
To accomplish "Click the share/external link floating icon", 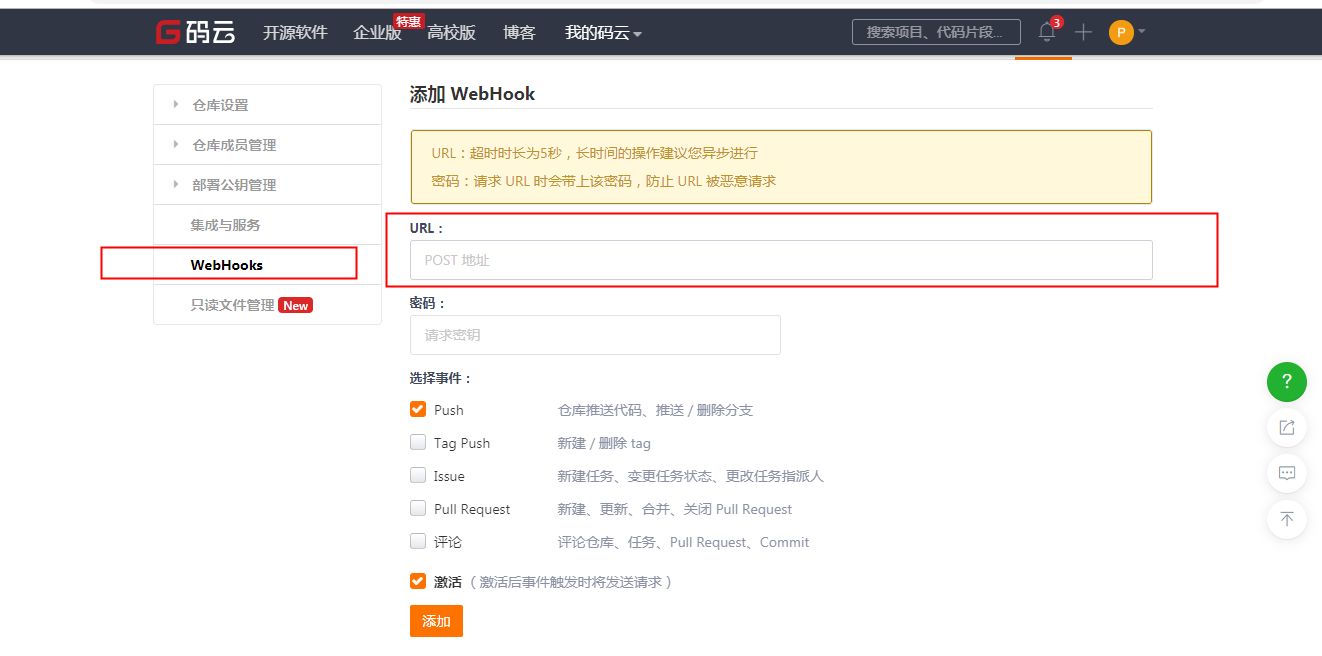I will (x=1287, y=428).
